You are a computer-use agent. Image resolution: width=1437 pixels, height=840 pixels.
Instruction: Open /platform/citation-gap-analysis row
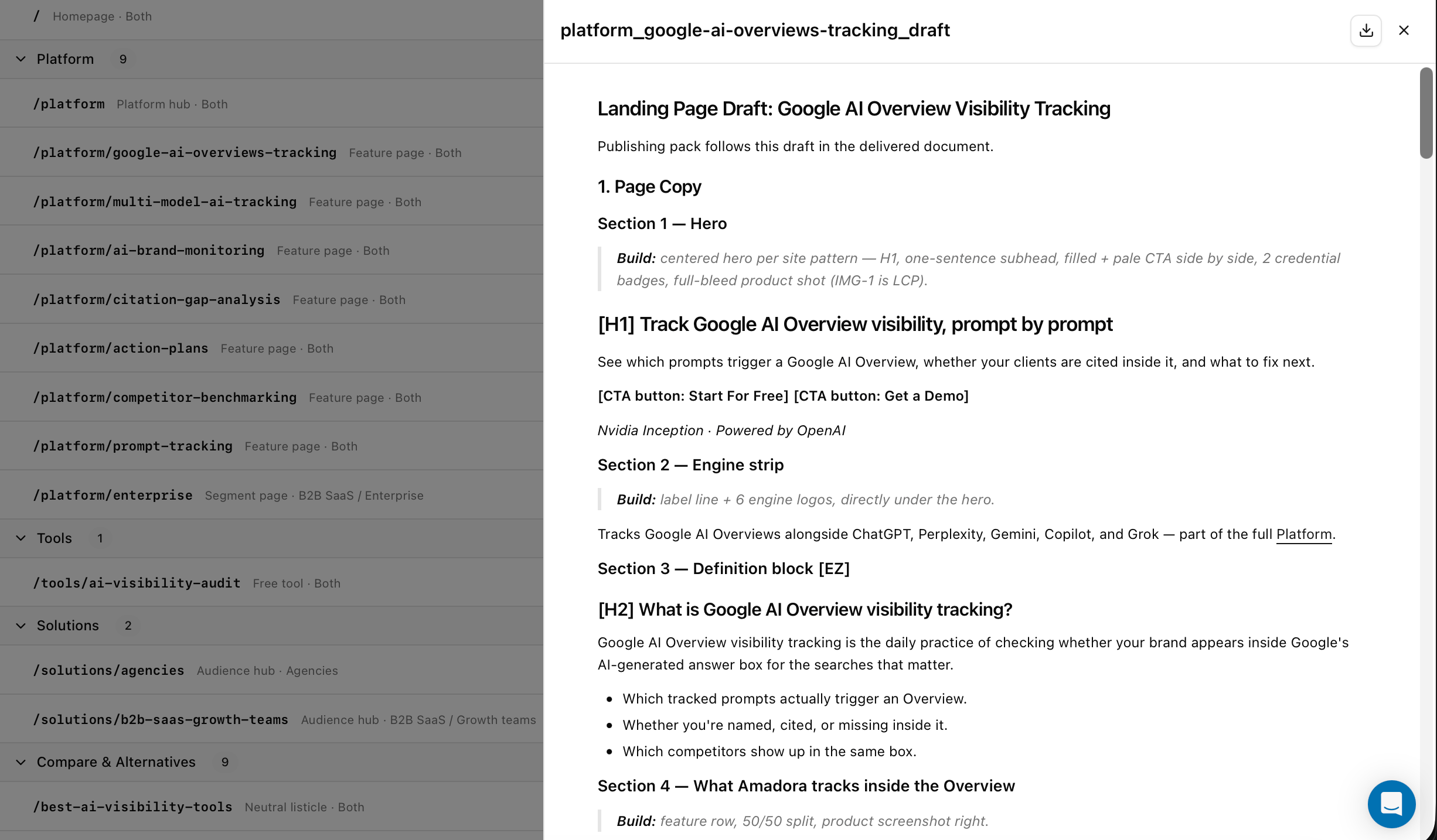[x=271, y=299]
